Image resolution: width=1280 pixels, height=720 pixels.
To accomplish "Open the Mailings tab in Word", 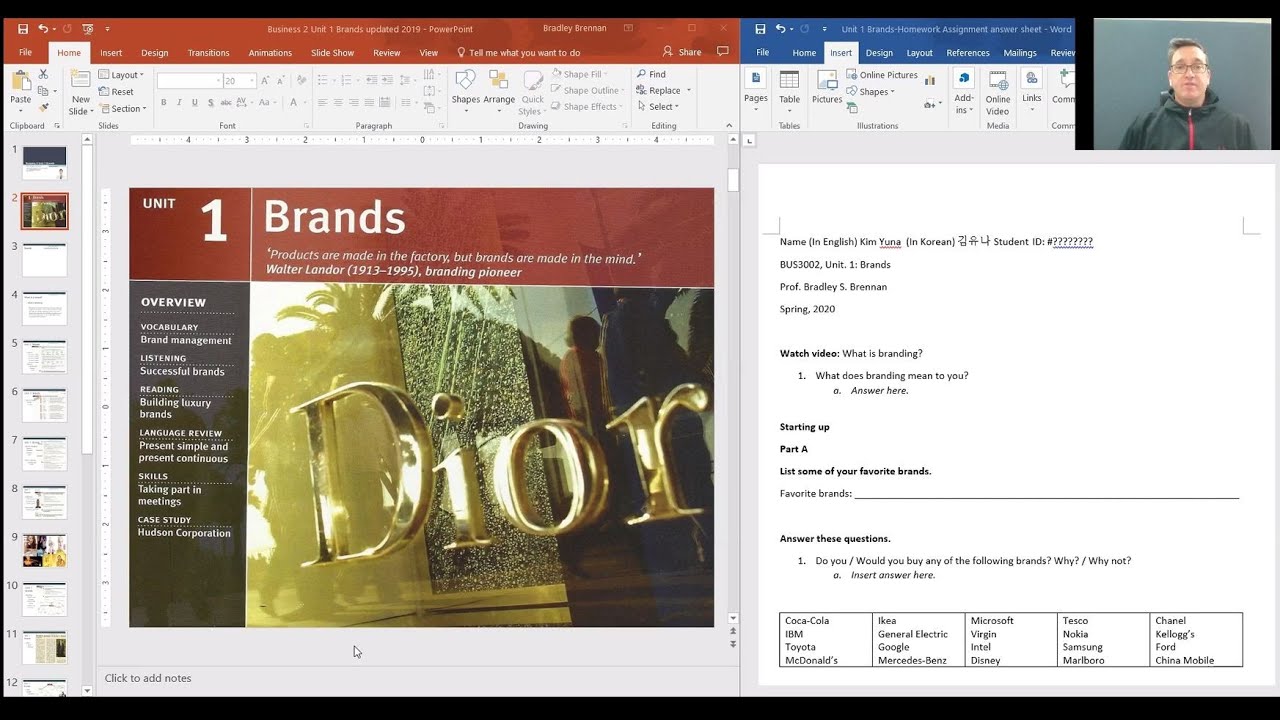I will click(x=1020, y=53).
